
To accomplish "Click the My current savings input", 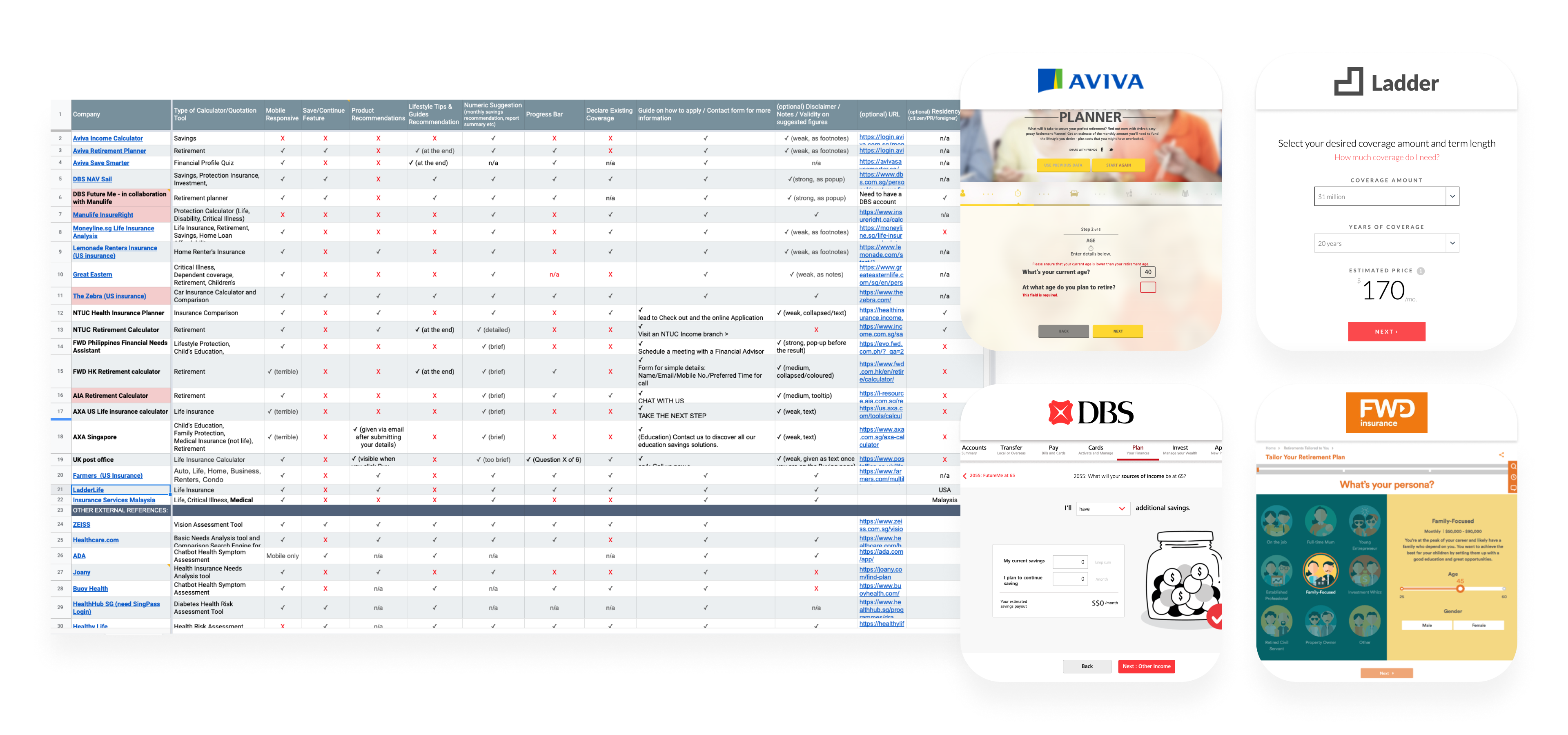I will click(1070, 561).
